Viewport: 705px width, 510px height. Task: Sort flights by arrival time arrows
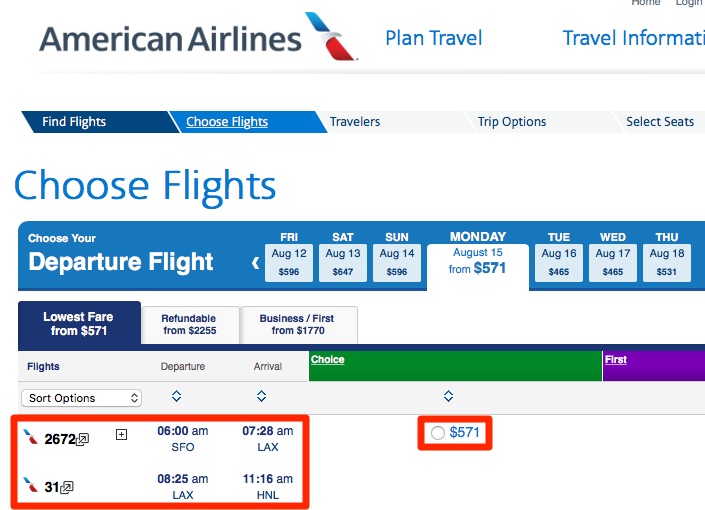261,396
